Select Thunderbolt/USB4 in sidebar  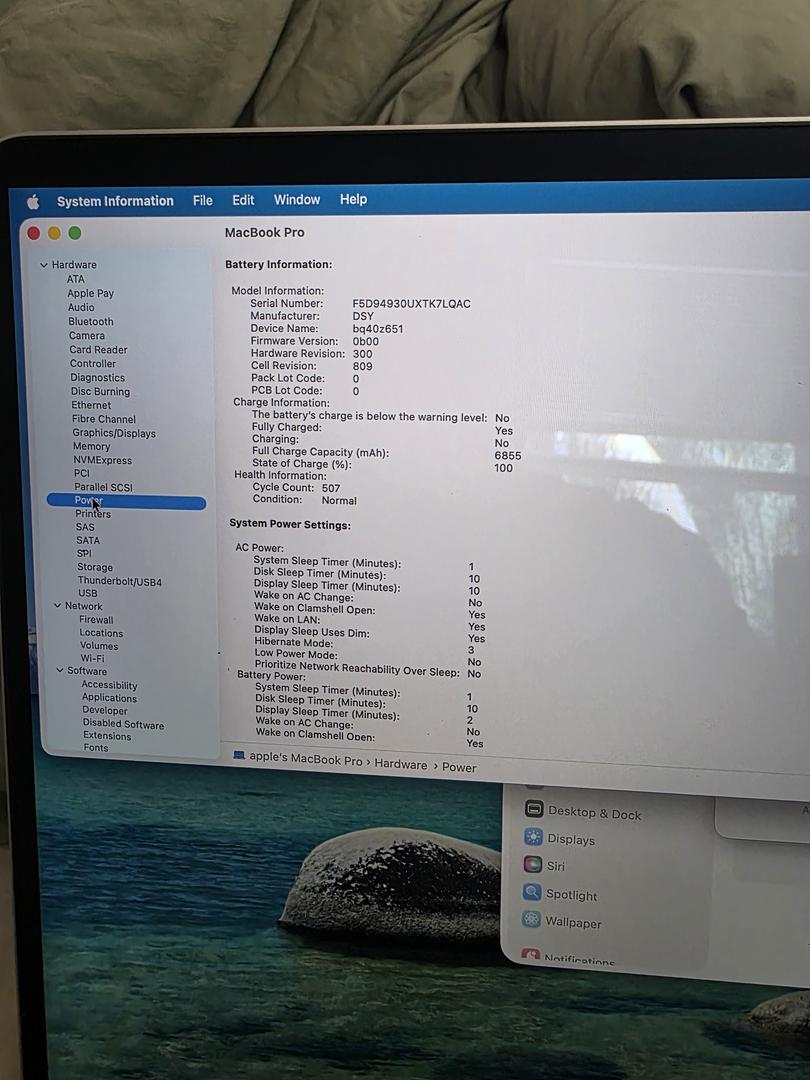(119, 581)
